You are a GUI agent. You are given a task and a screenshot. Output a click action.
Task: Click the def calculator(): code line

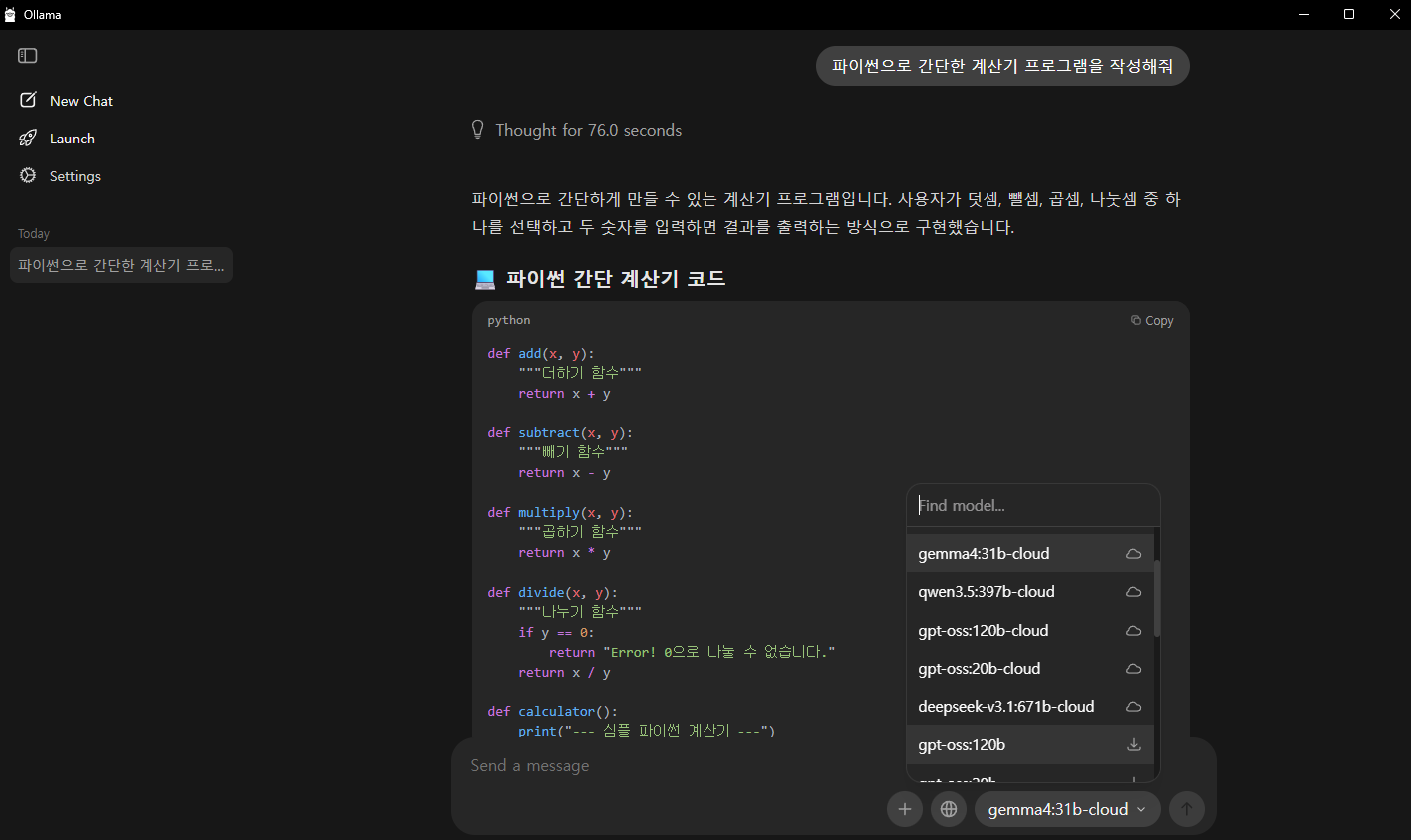553,711
